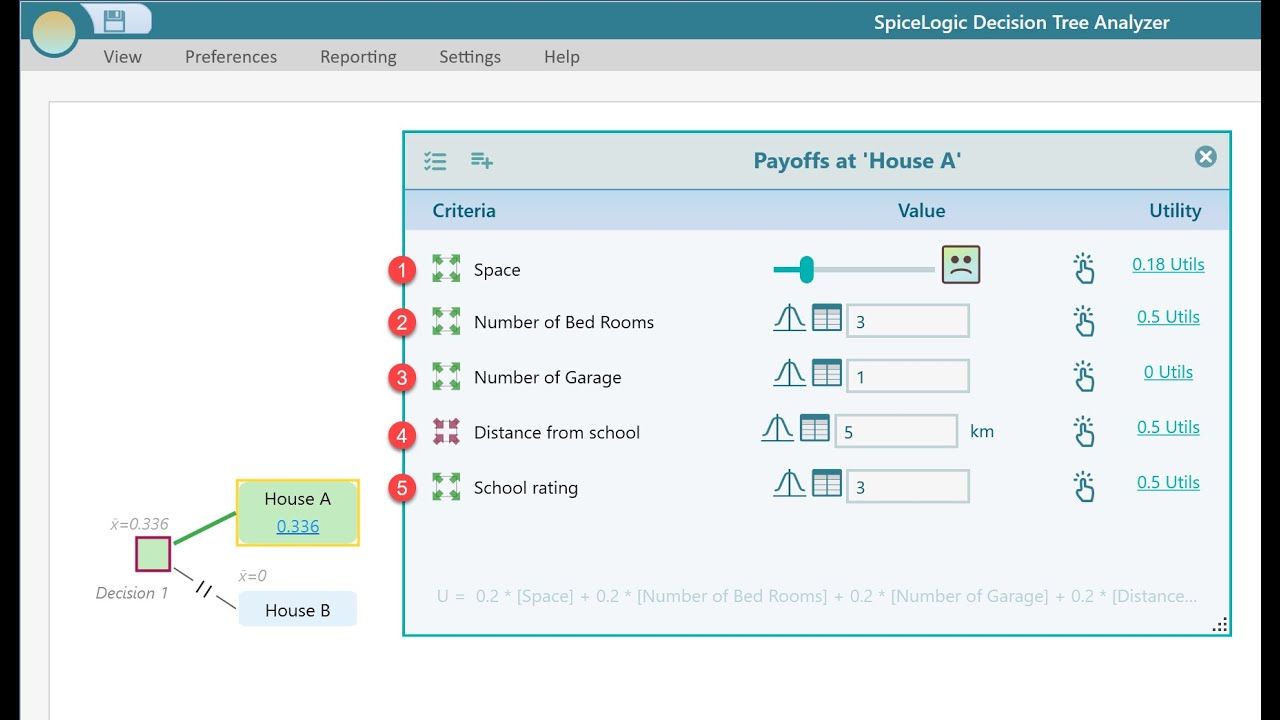1280x720 pixels.
Task: Click the table icon for School rating
Action: [x=827, y=483]
